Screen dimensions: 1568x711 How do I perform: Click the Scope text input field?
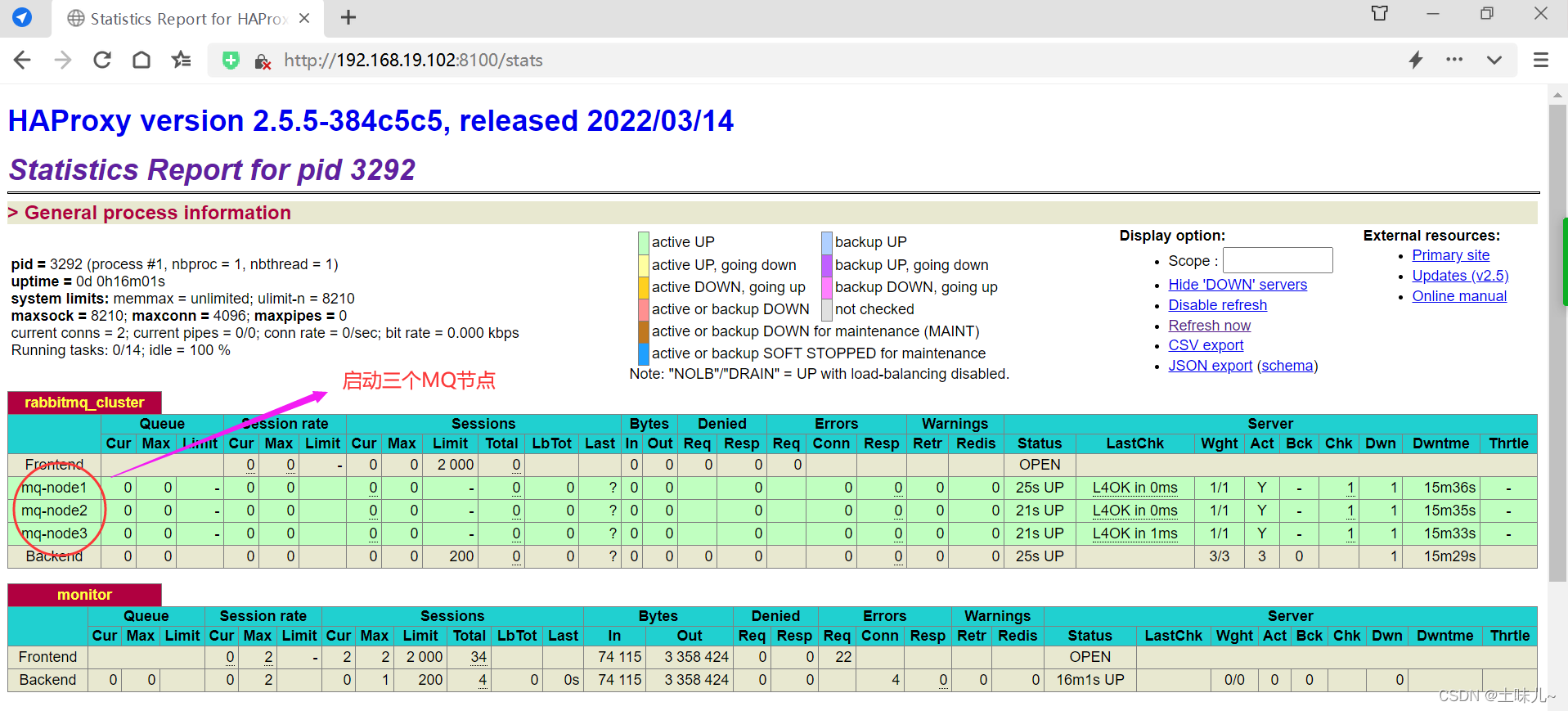point(1278,260)
